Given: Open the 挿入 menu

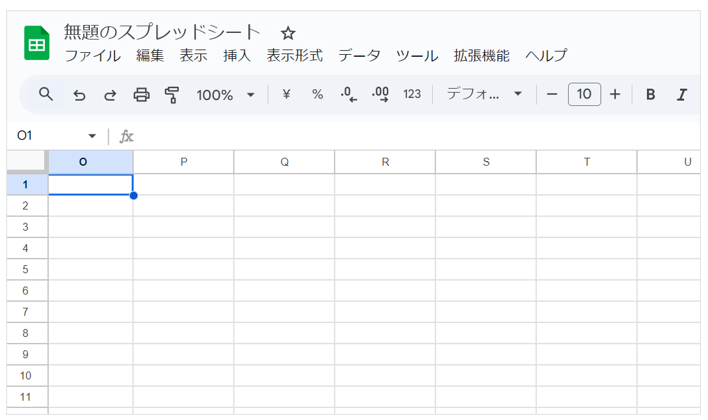Looking at the screenshot, I should [x=237, y=56].
